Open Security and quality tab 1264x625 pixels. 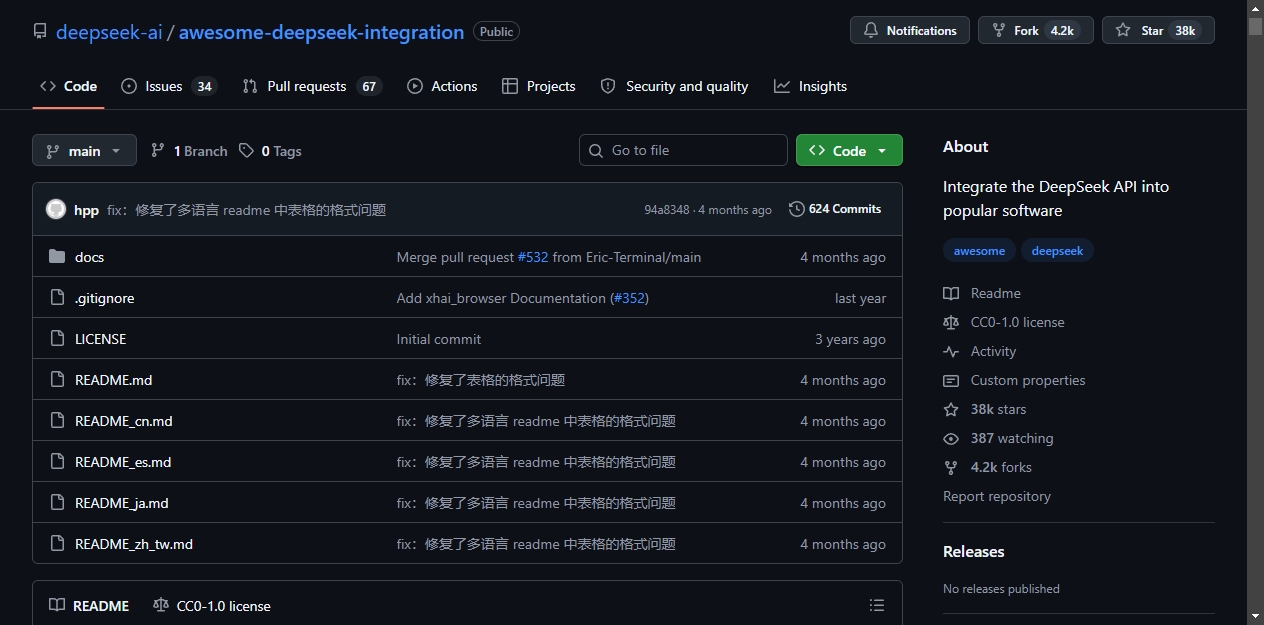(x=674, y=86)
